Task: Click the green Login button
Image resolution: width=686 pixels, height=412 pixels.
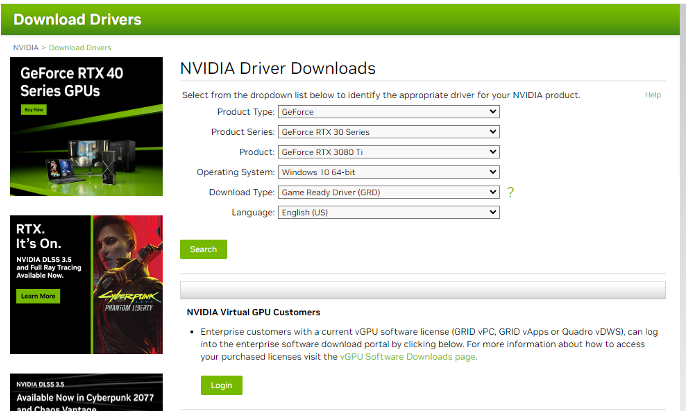Action: pos(221,385)
